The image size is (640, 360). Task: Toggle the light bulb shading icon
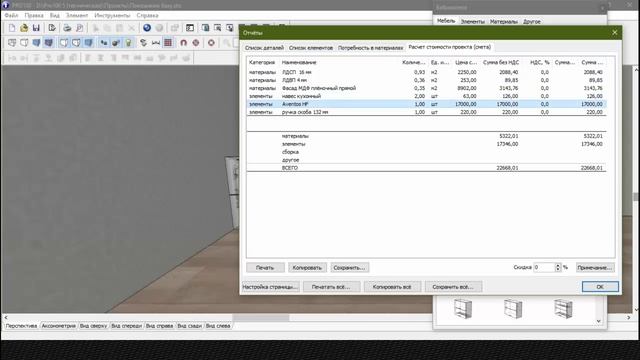[x=129, y=42]
